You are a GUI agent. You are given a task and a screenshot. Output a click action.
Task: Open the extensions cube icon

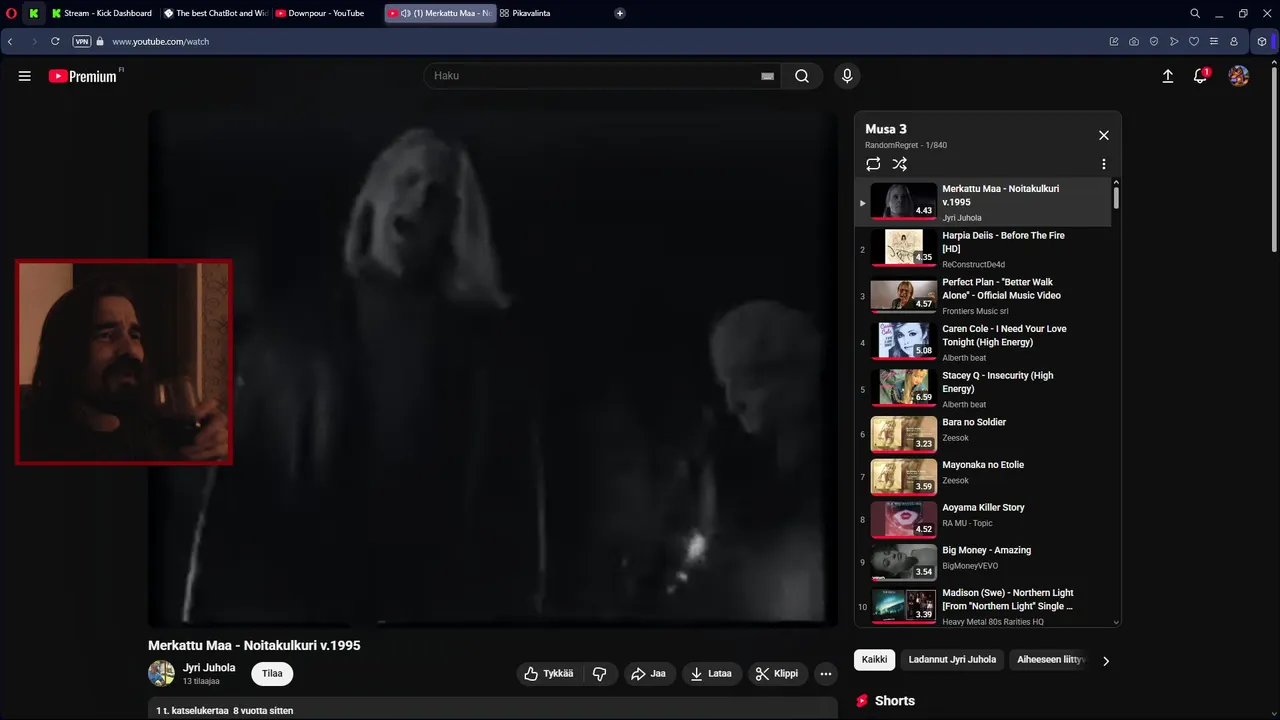click(x=1262, y=42)
